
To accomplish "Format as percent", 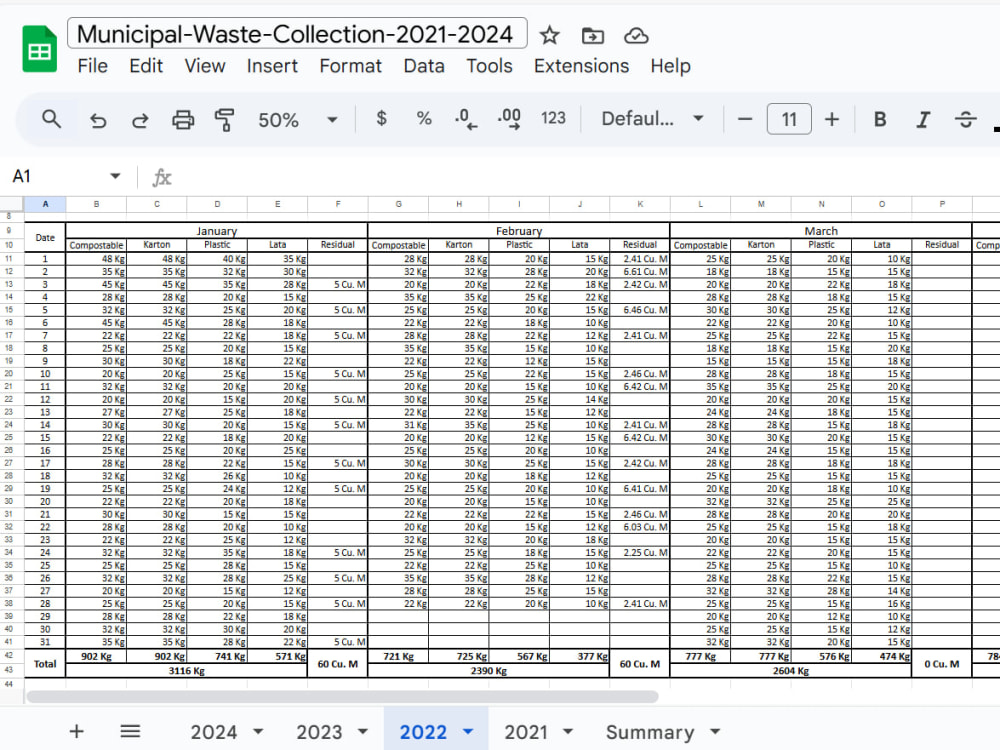I will 424,119.
